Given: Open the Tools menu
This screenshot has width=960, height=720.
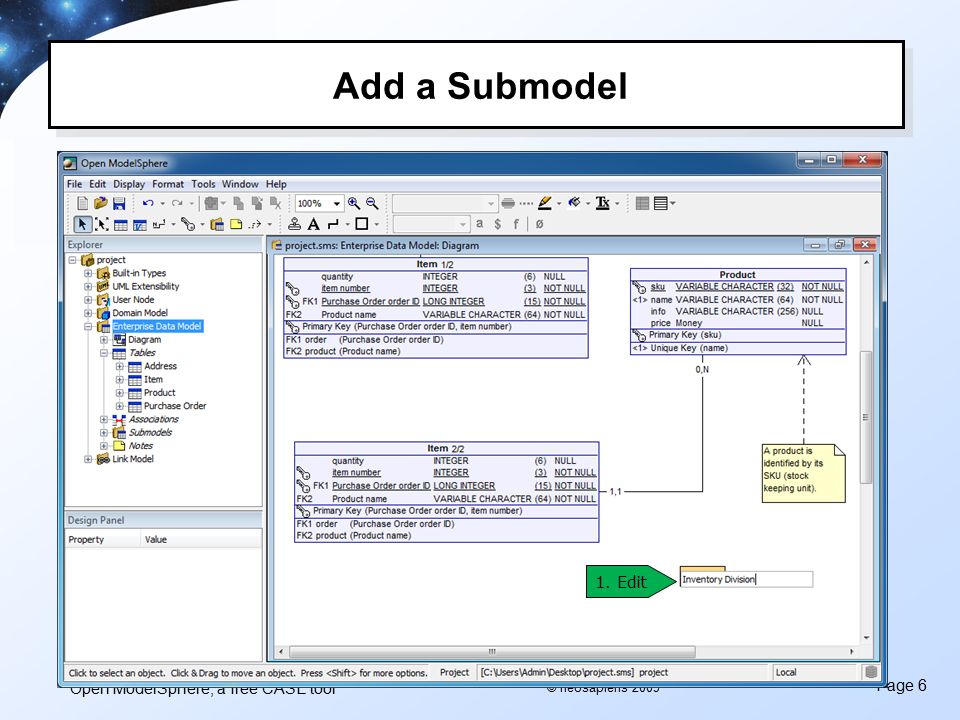Looking at the screenshot, I should tap(203, 184).
